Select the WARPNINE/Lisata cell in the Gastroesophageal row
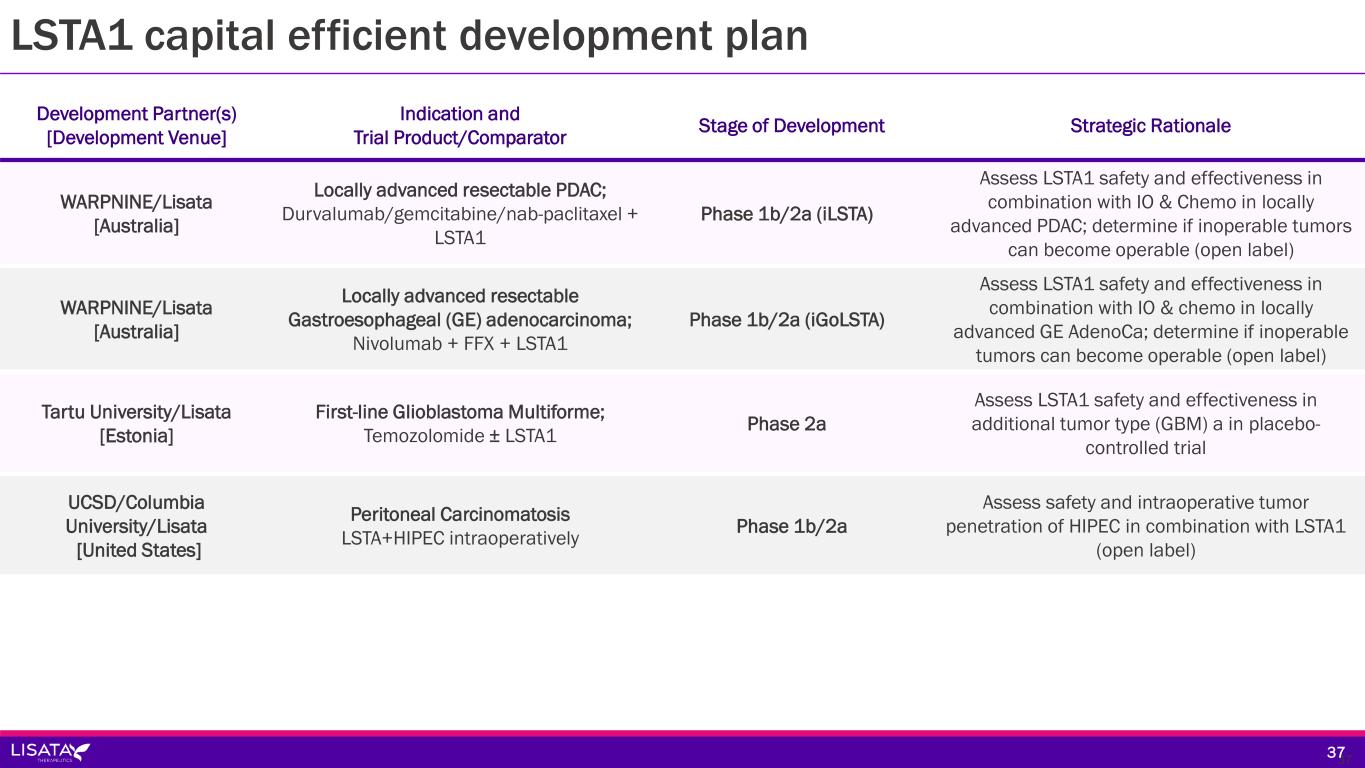The height and width of the screenshot is (768, 1365). coord(137,318)
